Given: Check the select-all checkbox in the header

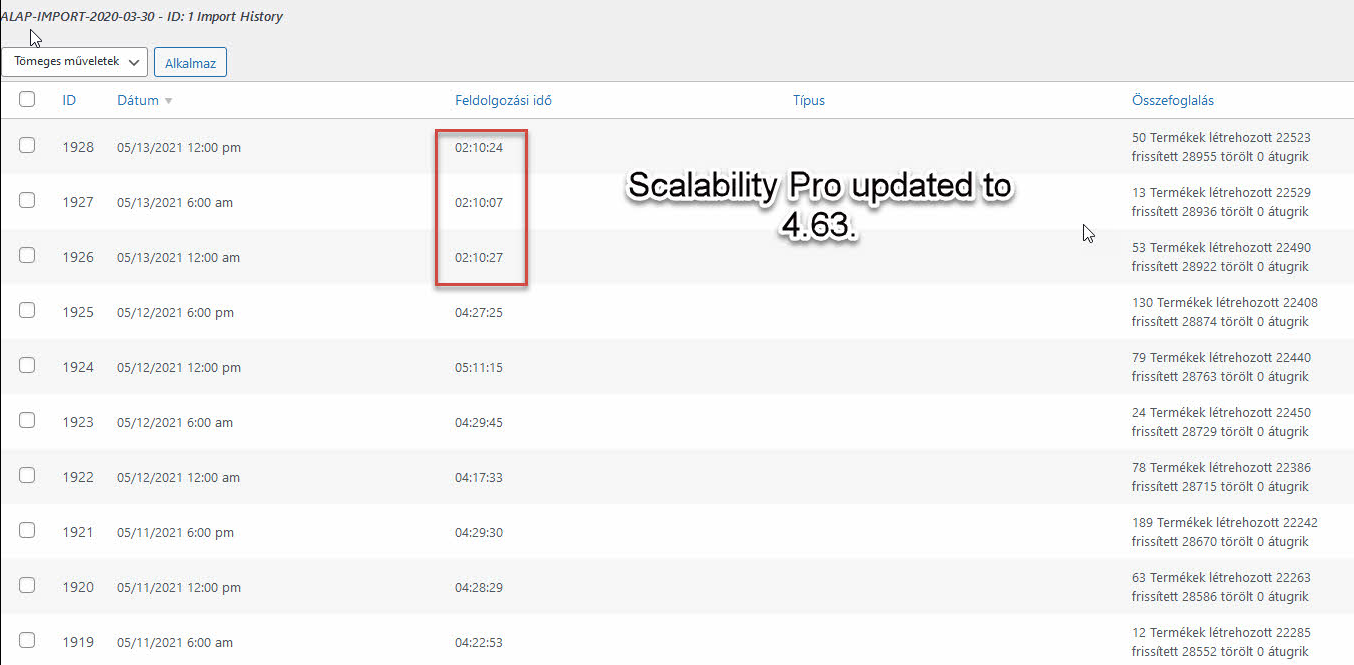Looking at the screenshot, I should coord(27,99).
